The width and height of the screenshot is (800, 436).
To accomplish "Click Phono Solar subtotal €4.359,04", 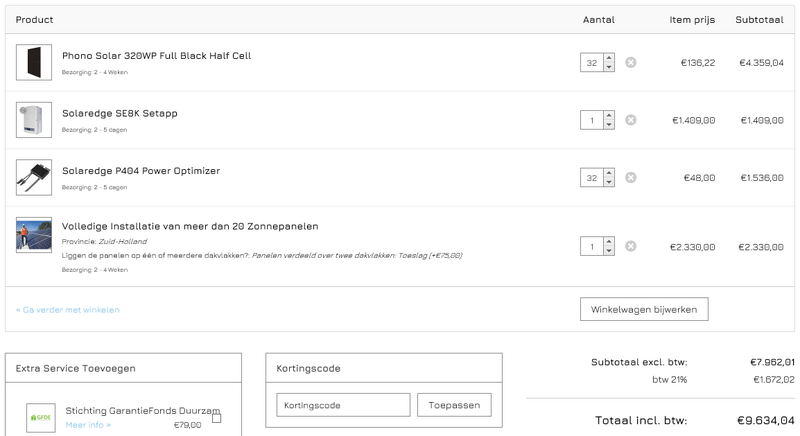I will click(x=761, y=63).
